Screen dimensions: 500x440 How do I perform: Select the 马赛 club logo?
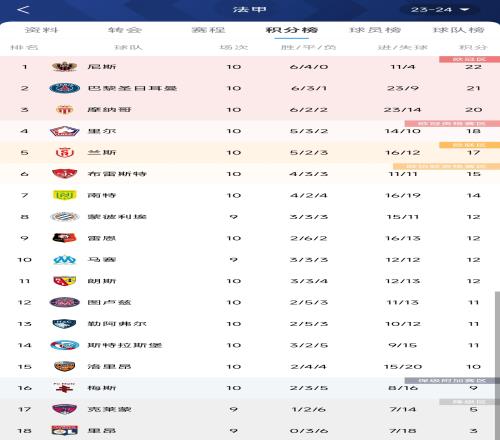(x=65, y=259)
